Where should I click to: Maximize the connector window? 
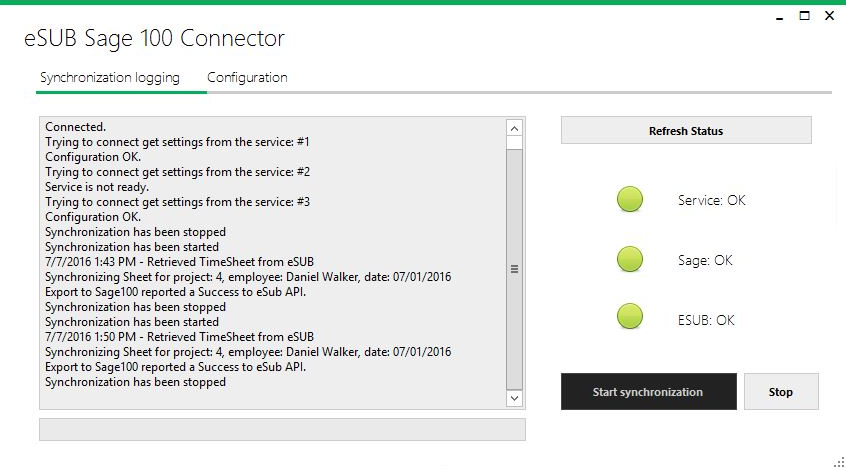pos(804,16)
